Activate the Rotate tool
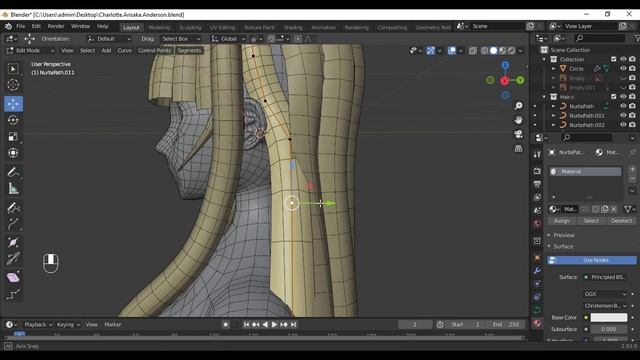The height and width of the screenshot is (360, 640). click(x=13, y=120)
